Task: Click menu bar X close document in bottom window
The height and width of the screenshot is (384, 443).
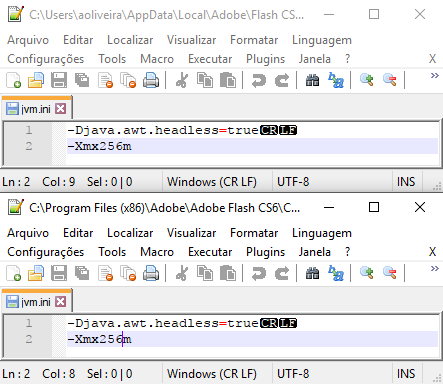Action: 432,252
